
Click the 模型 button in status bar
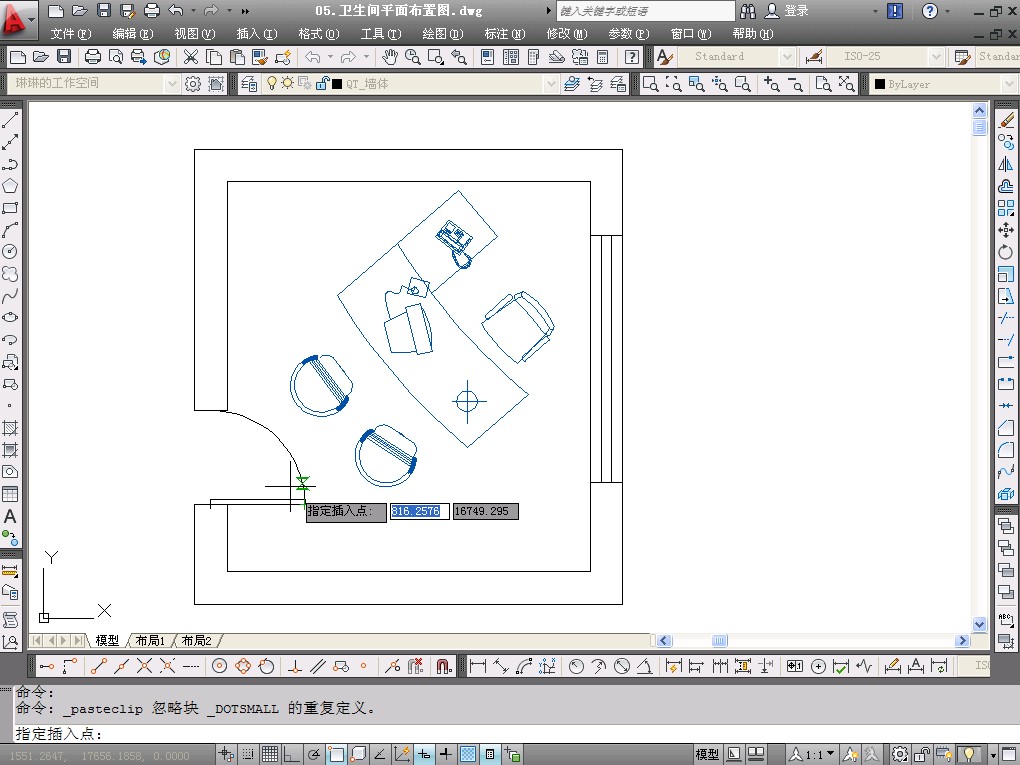(x=707, y=755)
